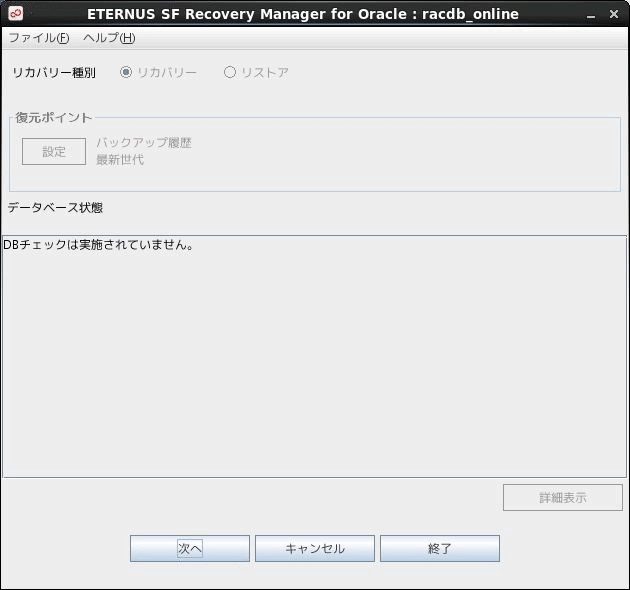
Task: Click the バックアップ履歴 label
Action: [x=144, y=142]
